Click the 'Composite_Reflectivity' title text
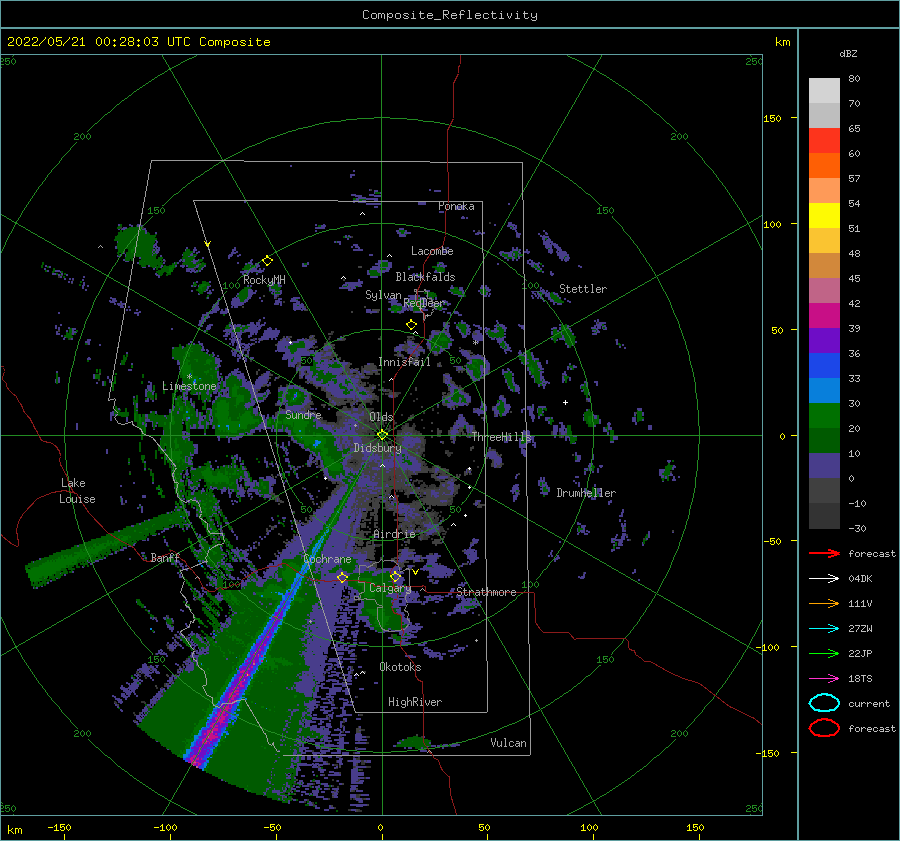This screenshot has width=900, height=841. [450, 15]
